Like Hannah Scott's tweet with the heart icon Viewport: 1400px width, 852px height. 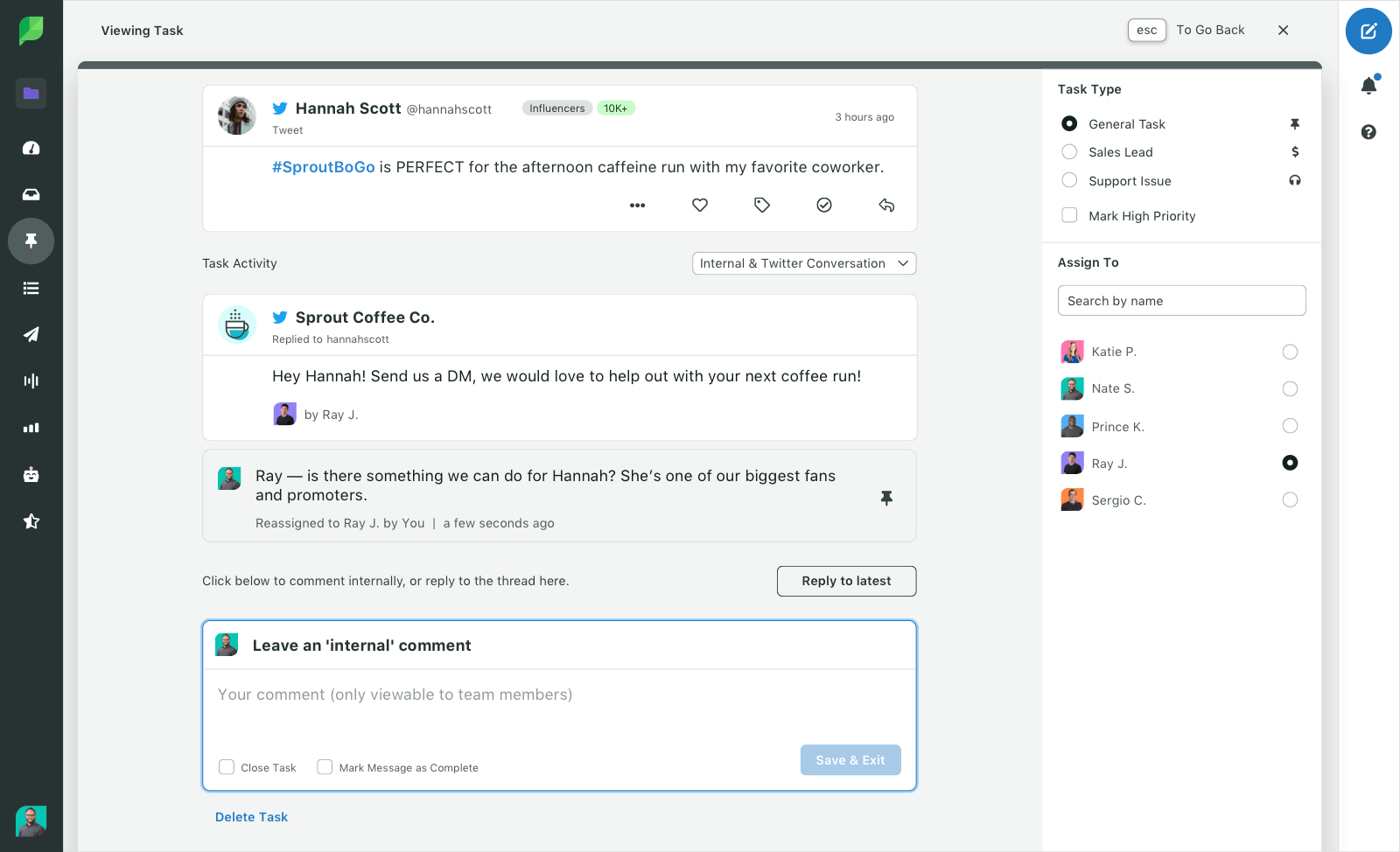[699, 205]
